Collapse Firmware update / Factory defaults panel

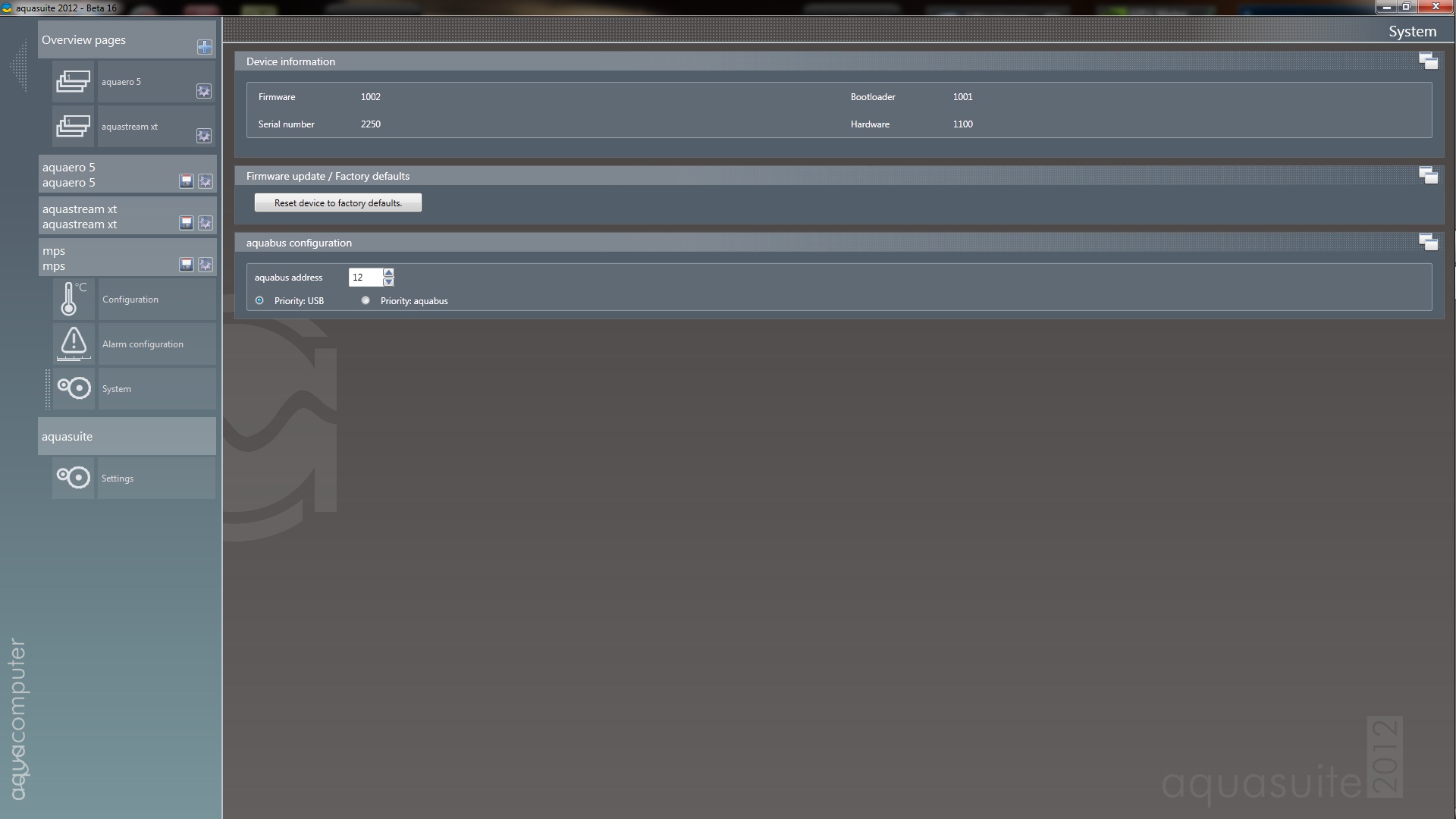point(1428,176)
